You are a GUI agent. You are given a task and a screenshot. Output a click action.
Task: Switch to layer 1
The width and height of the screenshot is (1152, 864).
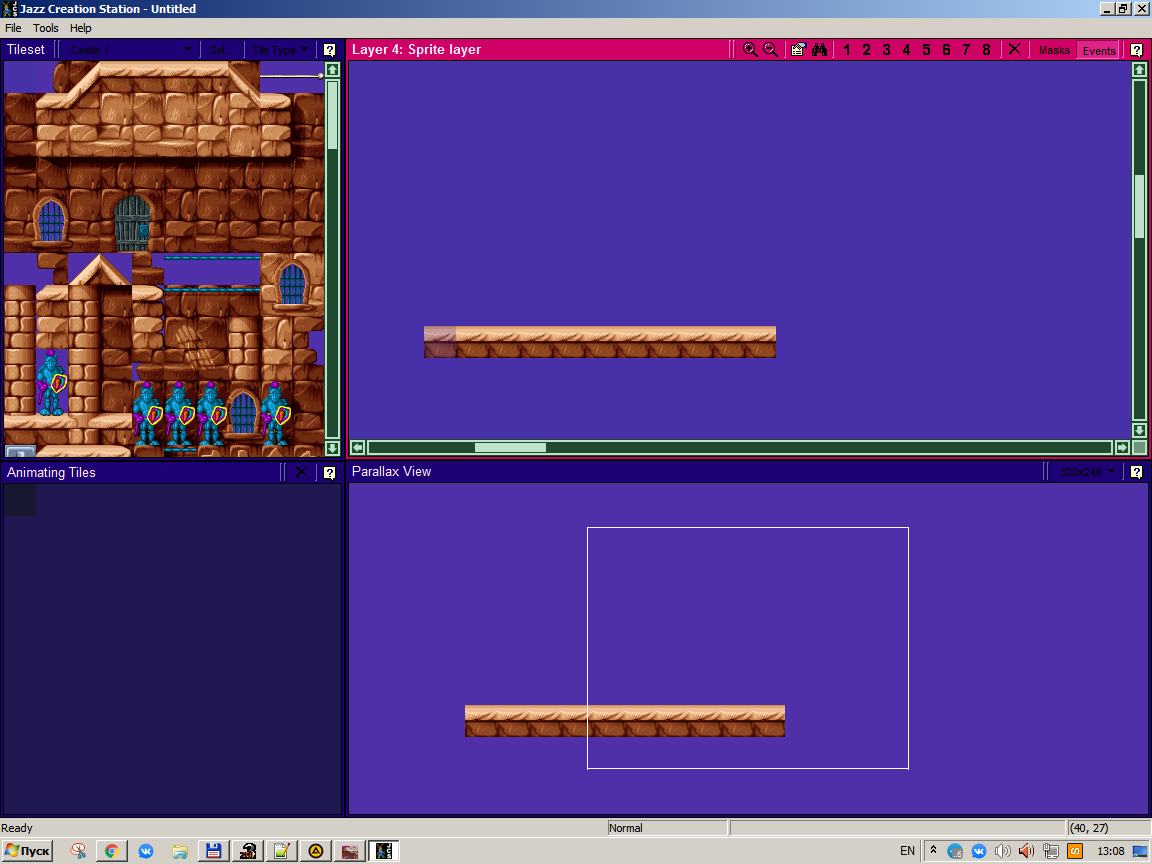tap(846, 50)
